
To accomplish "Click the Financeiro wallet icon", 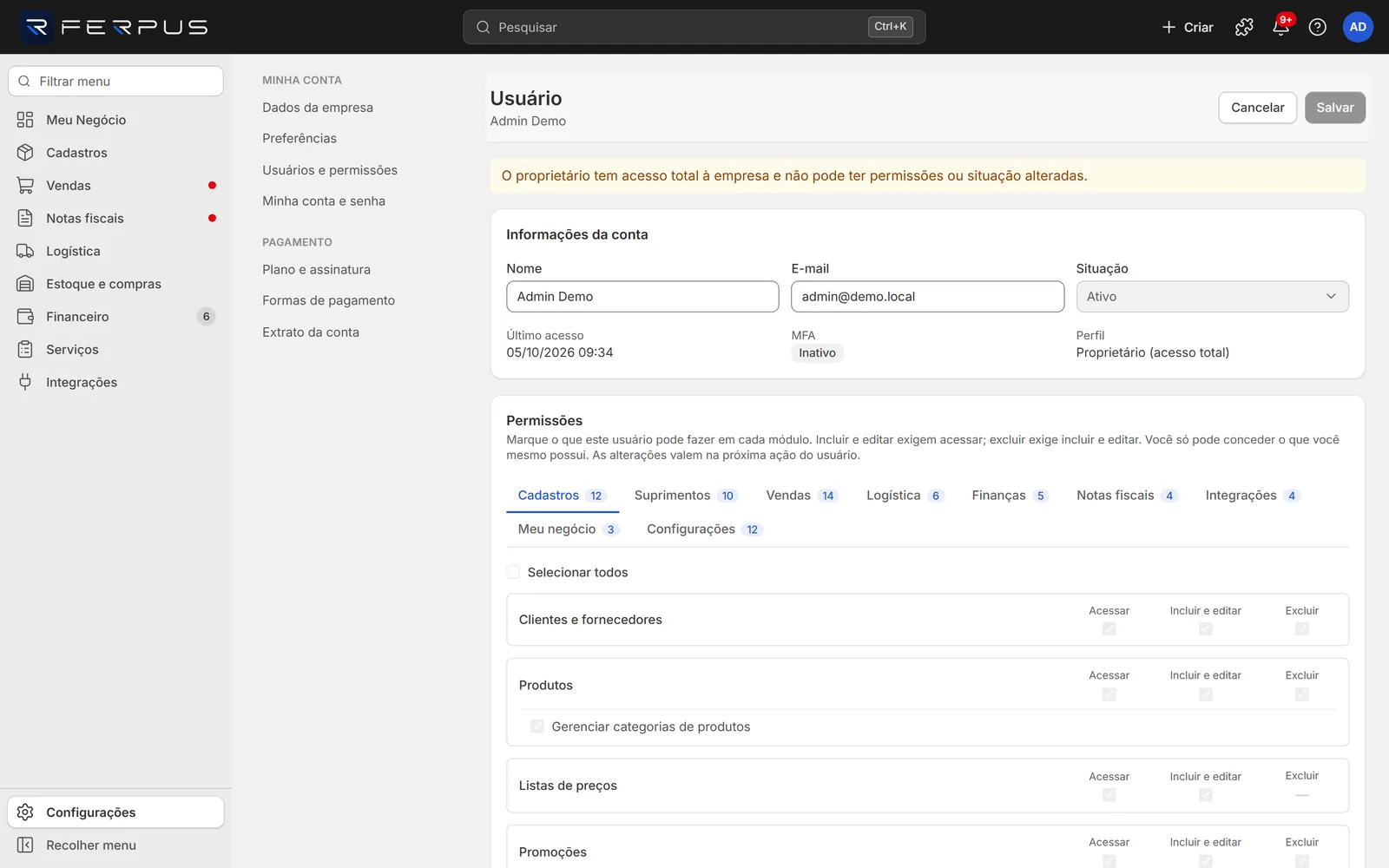I will coord(25,317).
